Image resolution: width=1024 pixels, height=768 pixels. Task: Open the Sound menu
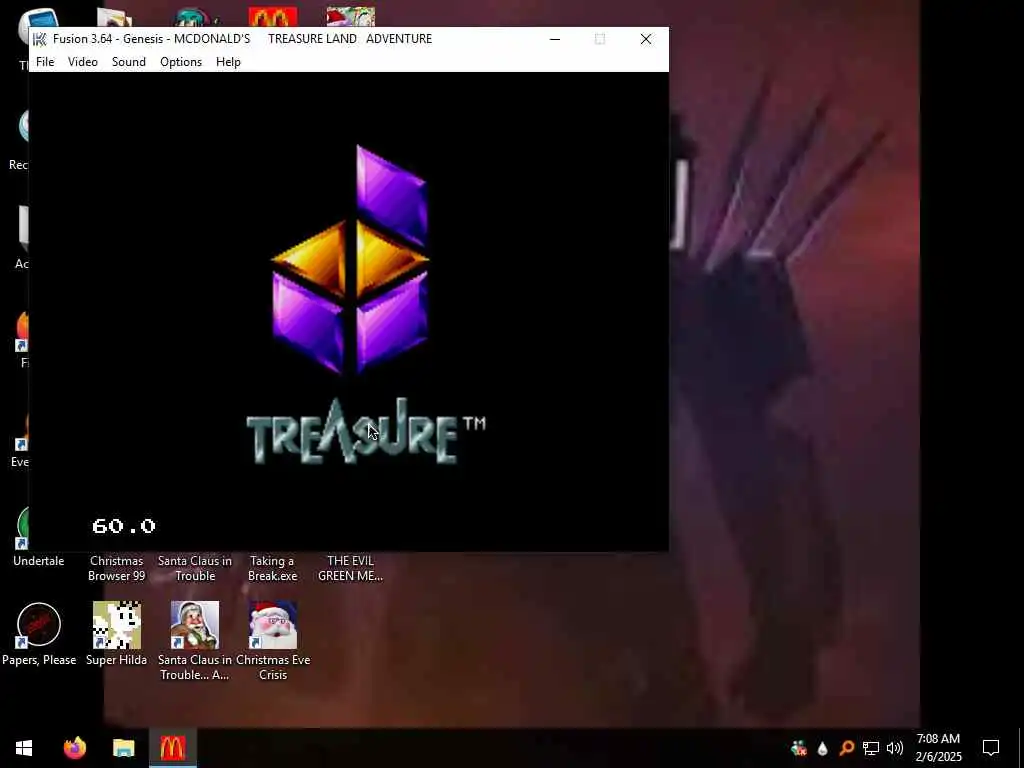[x=129, y=62]
